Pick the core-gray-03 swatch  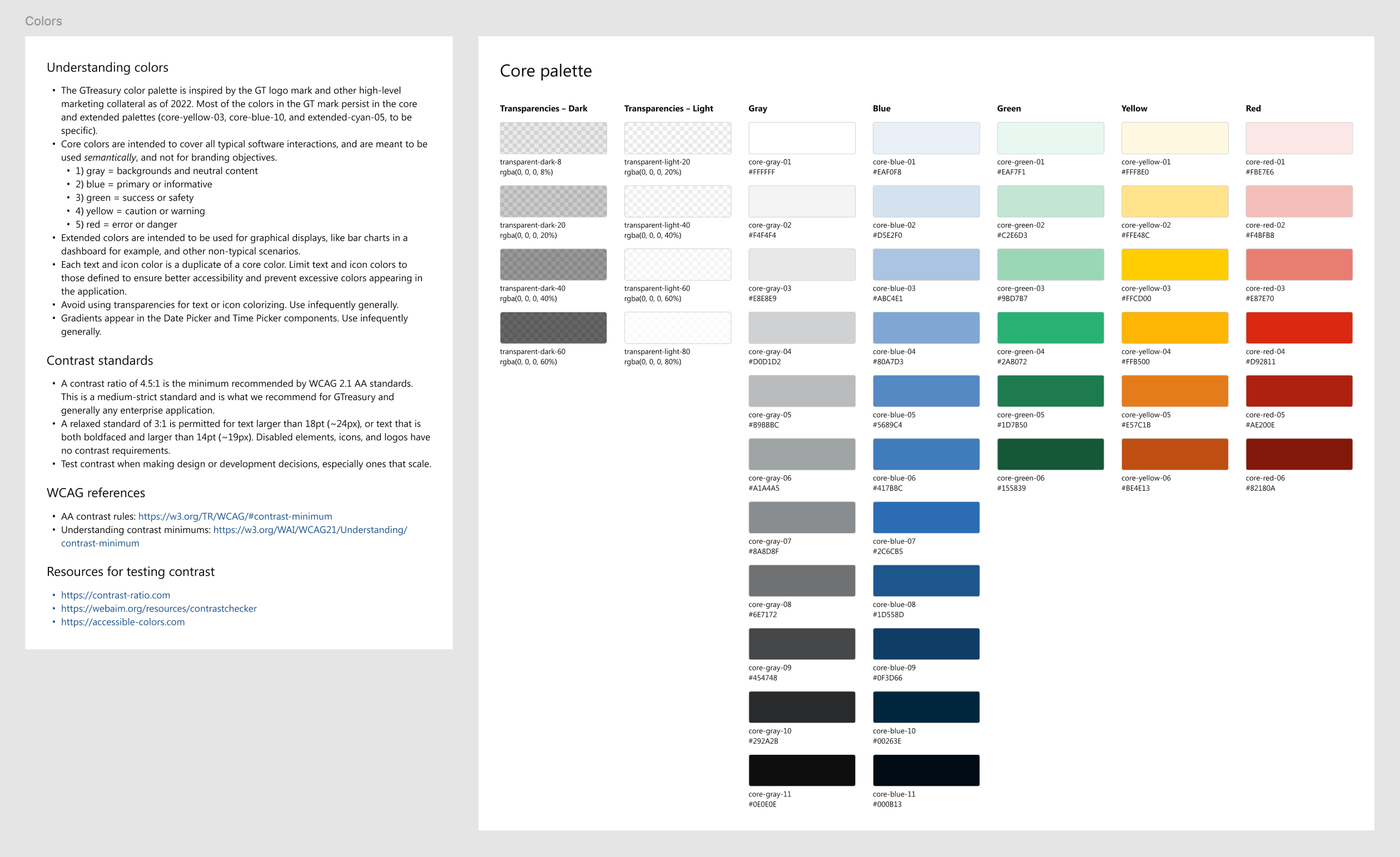(x=802, y=265)
